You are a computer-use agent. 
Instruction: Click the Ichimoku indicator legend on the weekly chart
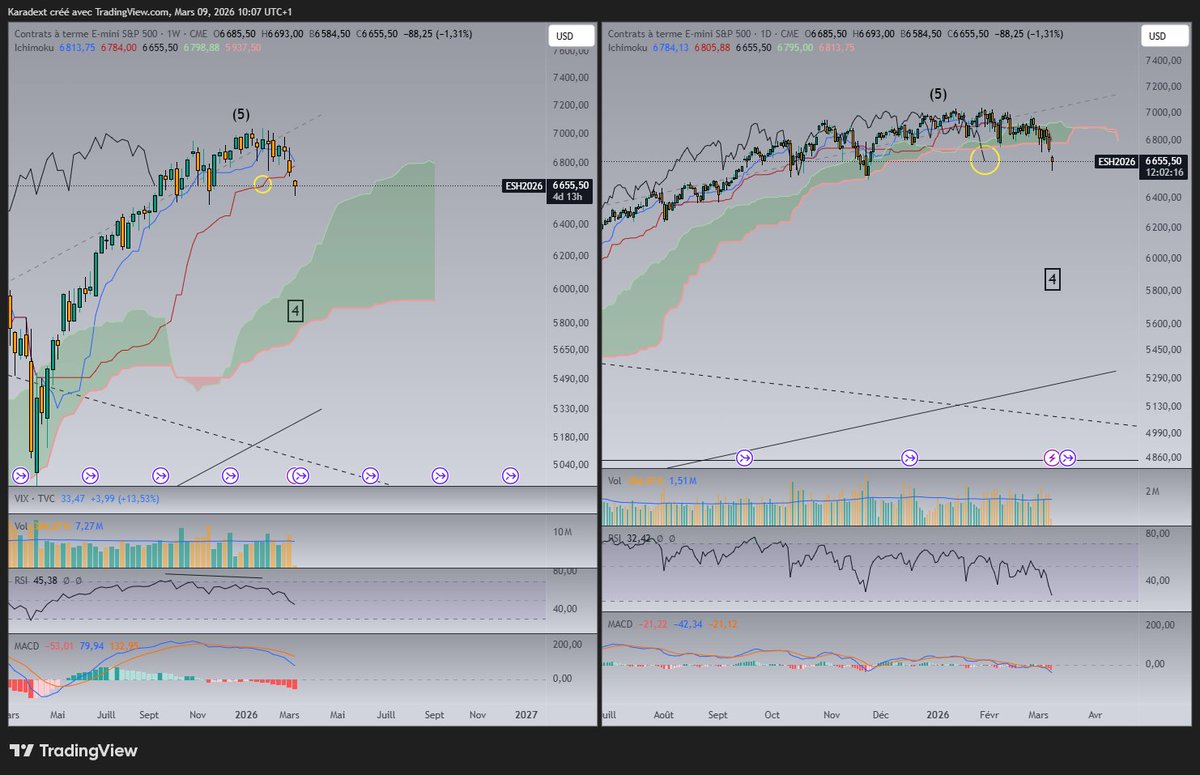coord(35,47)
